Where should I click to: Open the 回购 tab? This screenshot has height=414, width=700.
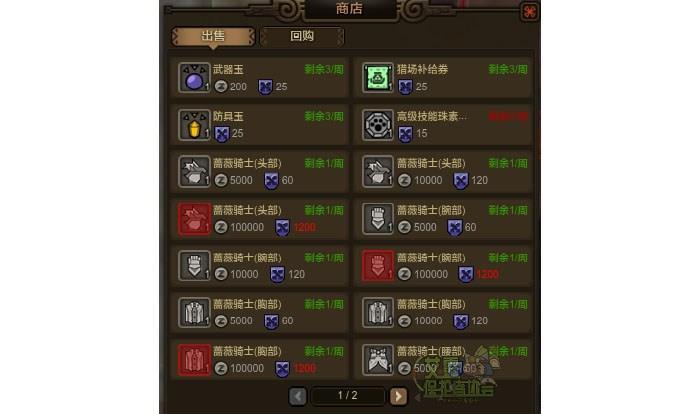(302, 36)
